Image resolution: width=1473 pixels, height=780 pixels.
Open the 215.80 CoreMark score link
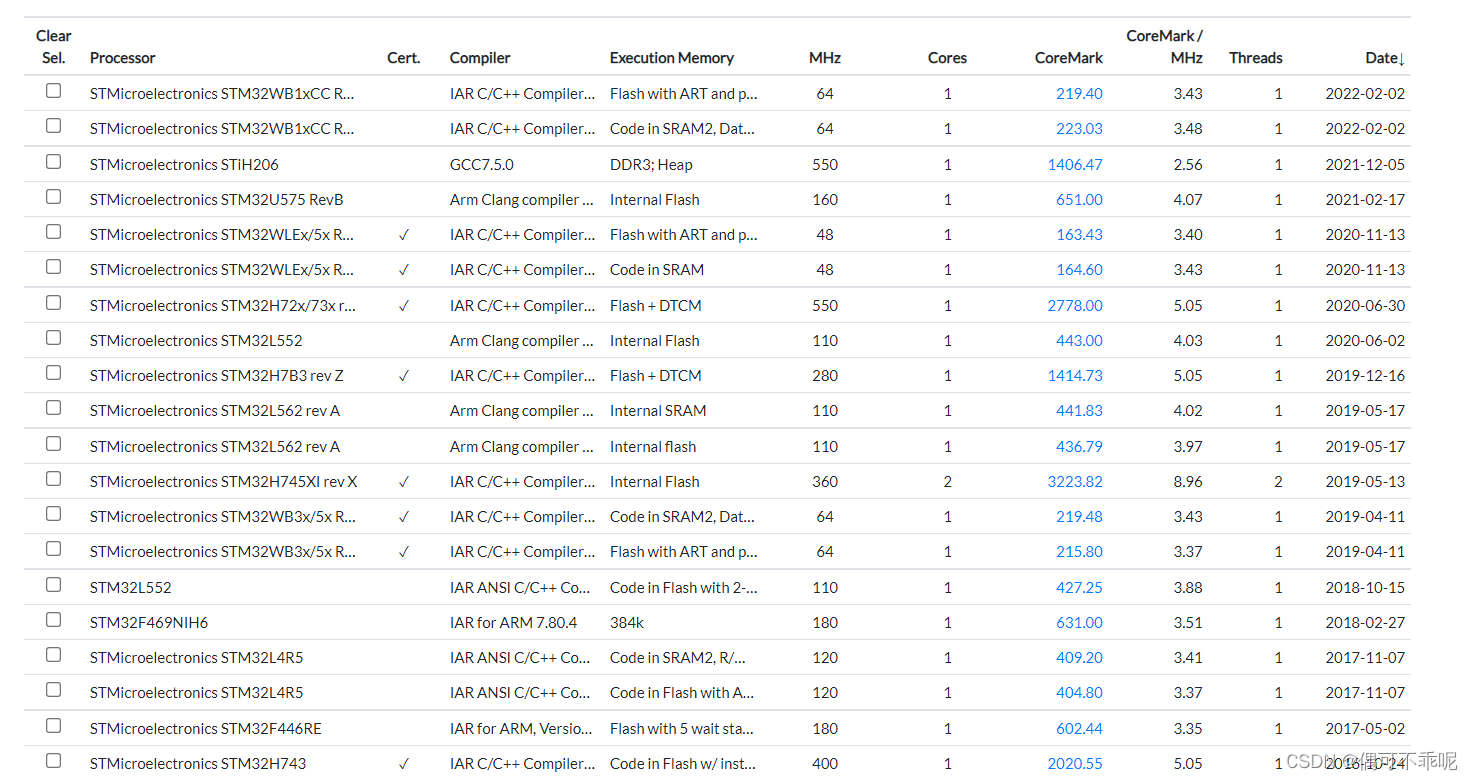click(x=1079, y=552)
